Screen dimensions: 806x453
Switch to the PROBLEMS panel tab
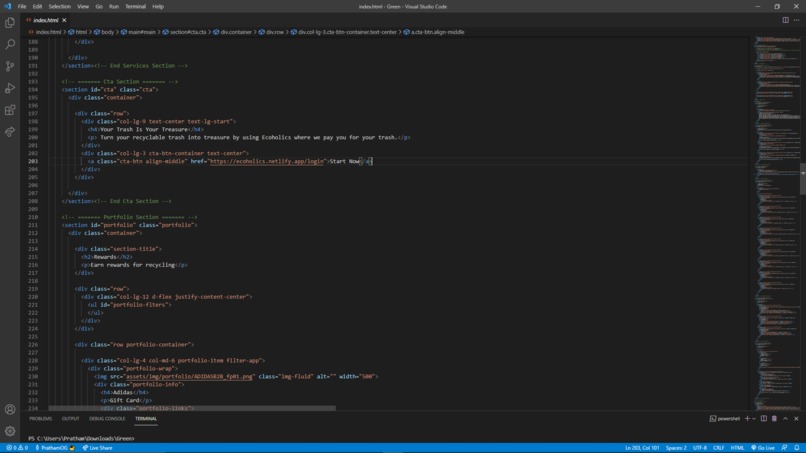tap(41, 419)
